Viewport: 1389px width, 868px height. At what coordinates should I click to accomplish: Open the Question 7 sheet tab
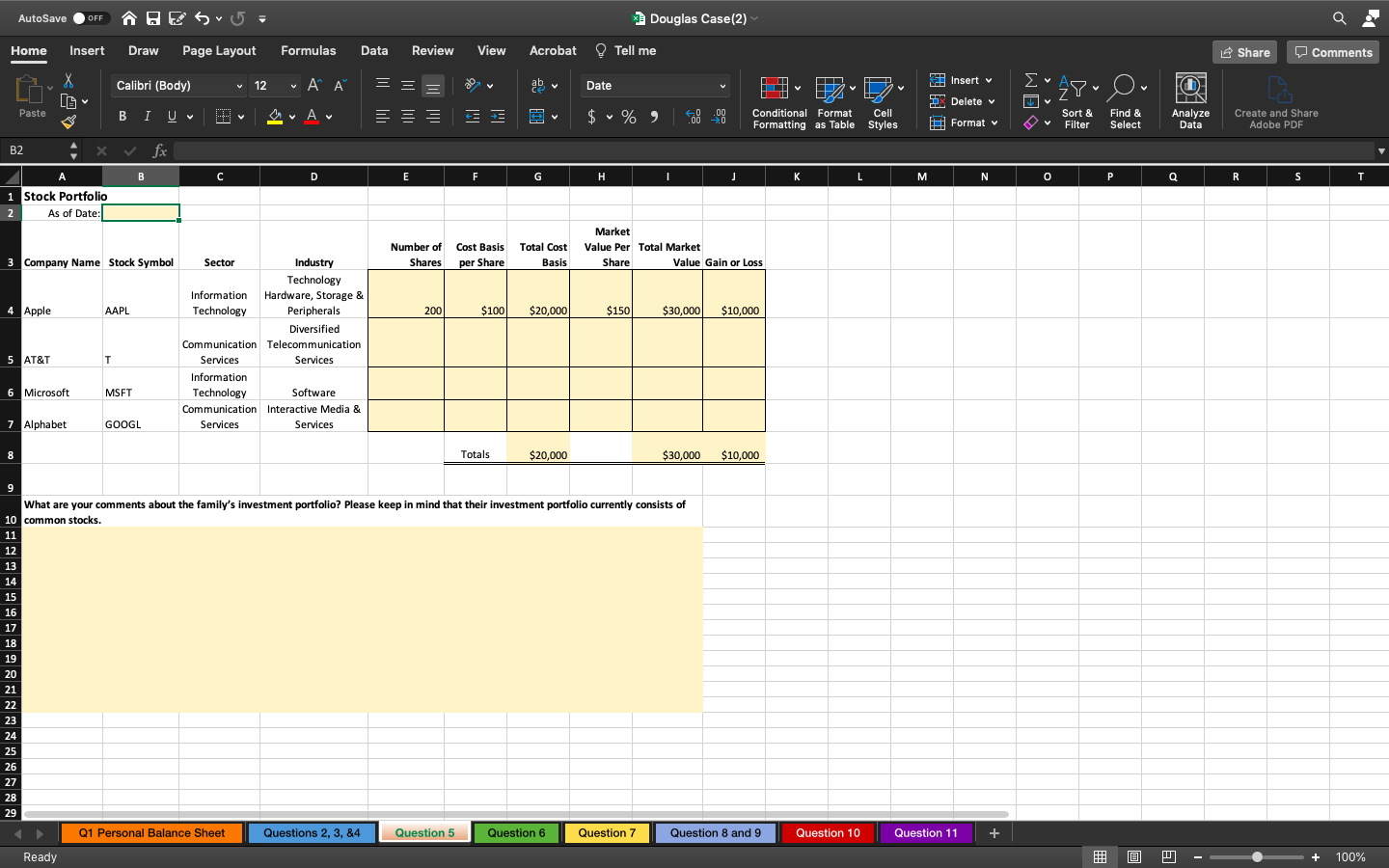pyautogui.click(x=606, y=832)
